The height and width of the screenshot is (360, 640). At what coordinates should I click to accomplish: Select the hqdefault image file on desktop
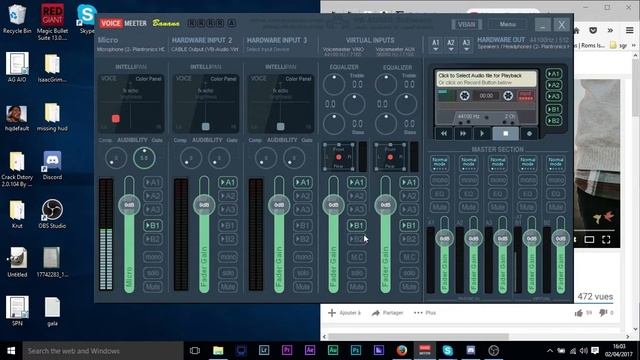[x=17, y=118]
